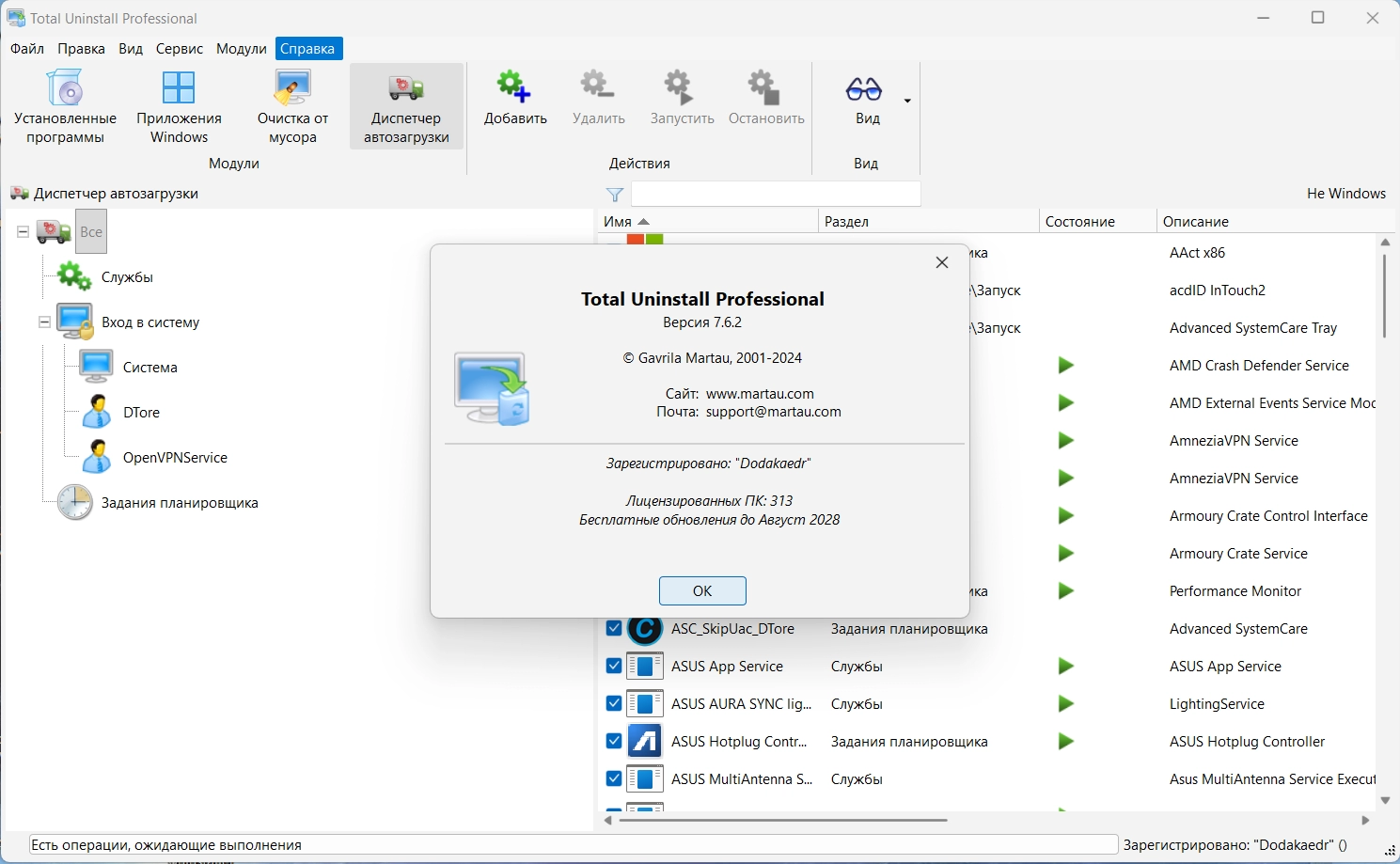Click the Вход в систему monitor icon
The width and height of the screenshot is (1400, 864).
(x=75, y=322)
